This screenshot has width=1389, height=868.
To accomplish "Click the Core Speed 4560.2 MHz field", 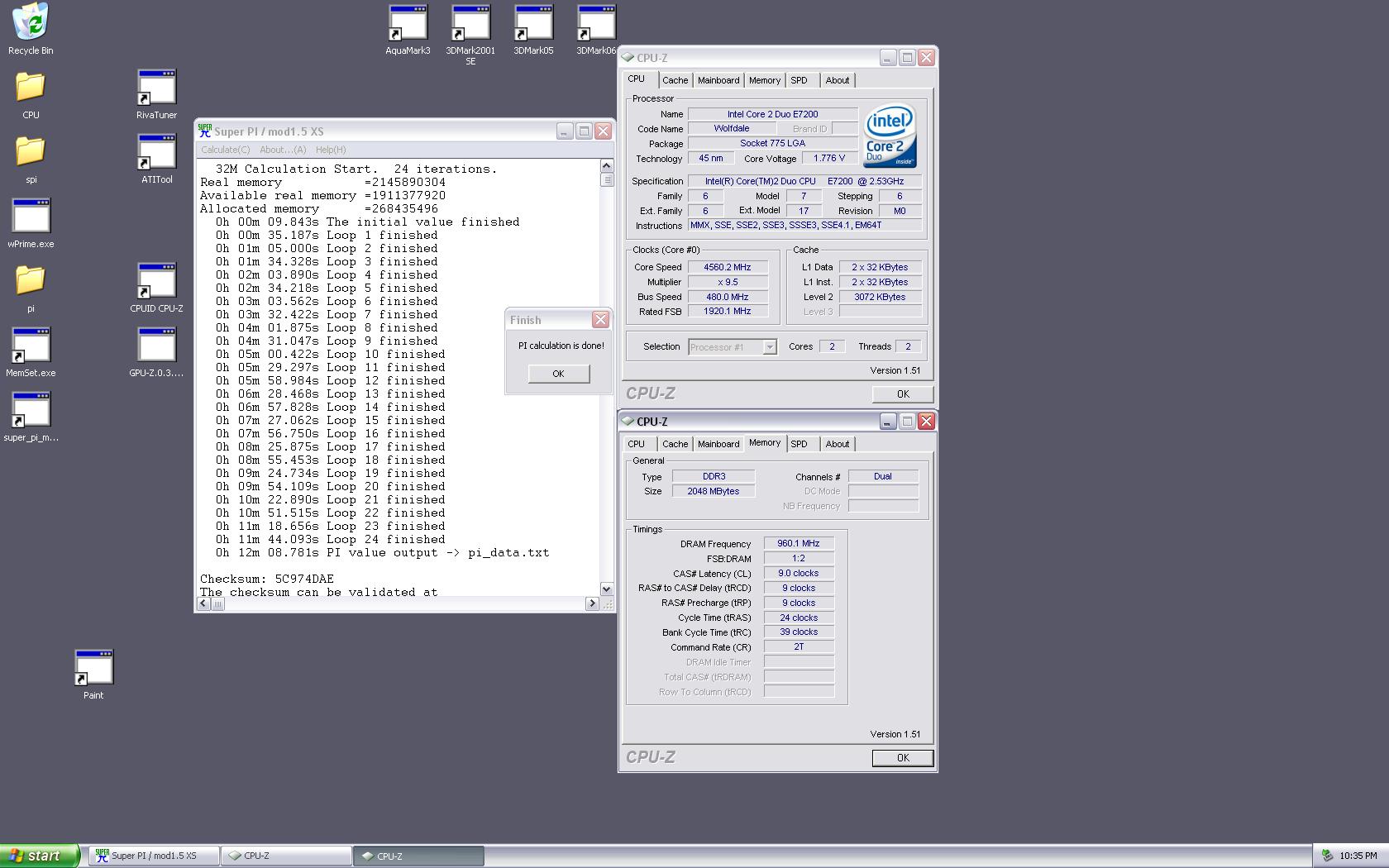I will click(x=728, y=267).
